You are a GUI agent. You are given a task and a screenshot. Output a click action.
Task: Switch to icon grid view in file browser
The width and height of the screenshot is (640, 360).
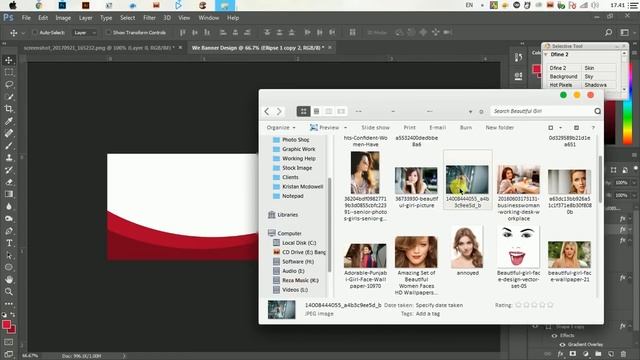[x=303, y=111]
